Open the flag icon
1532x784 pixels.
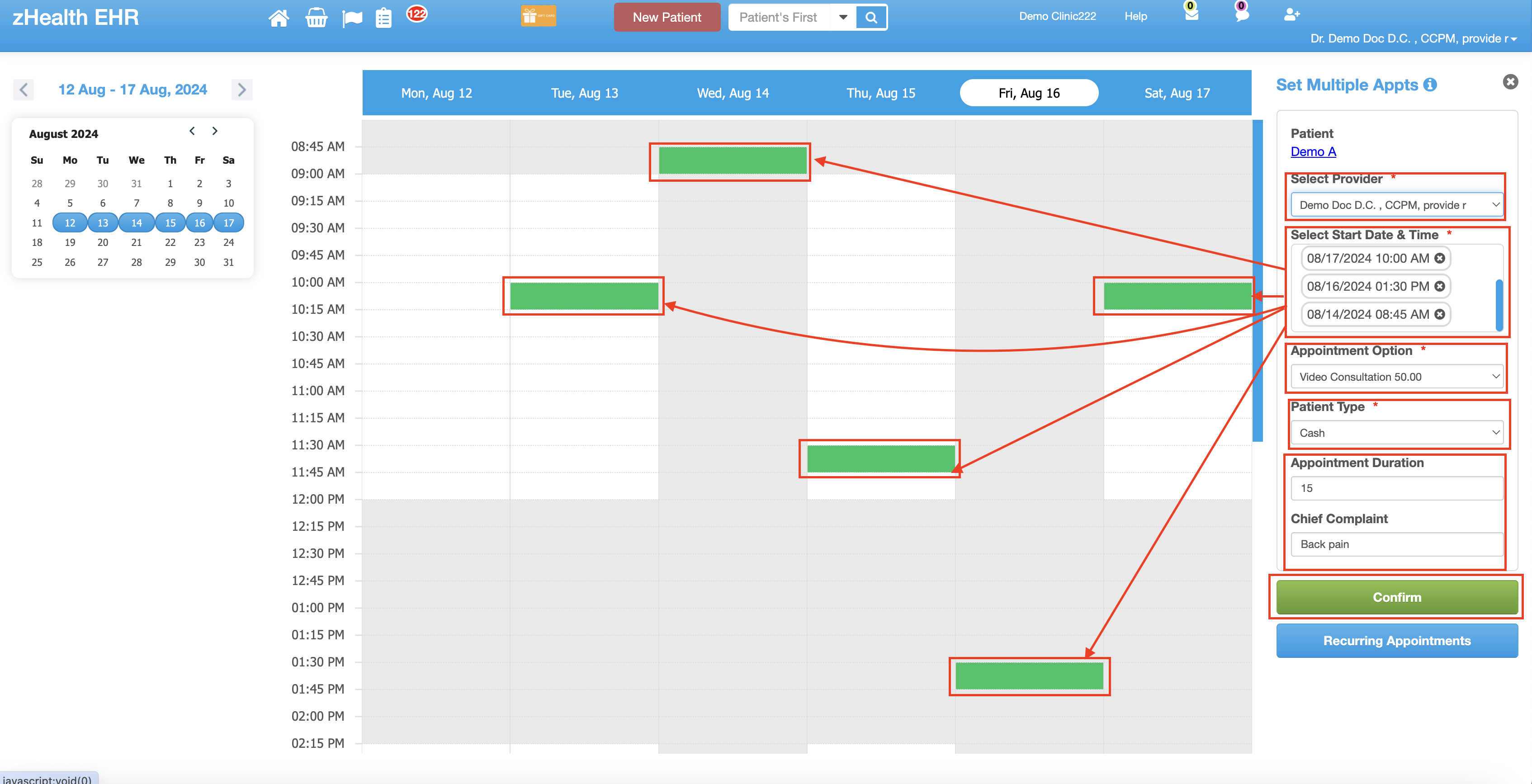coord(352,19)
